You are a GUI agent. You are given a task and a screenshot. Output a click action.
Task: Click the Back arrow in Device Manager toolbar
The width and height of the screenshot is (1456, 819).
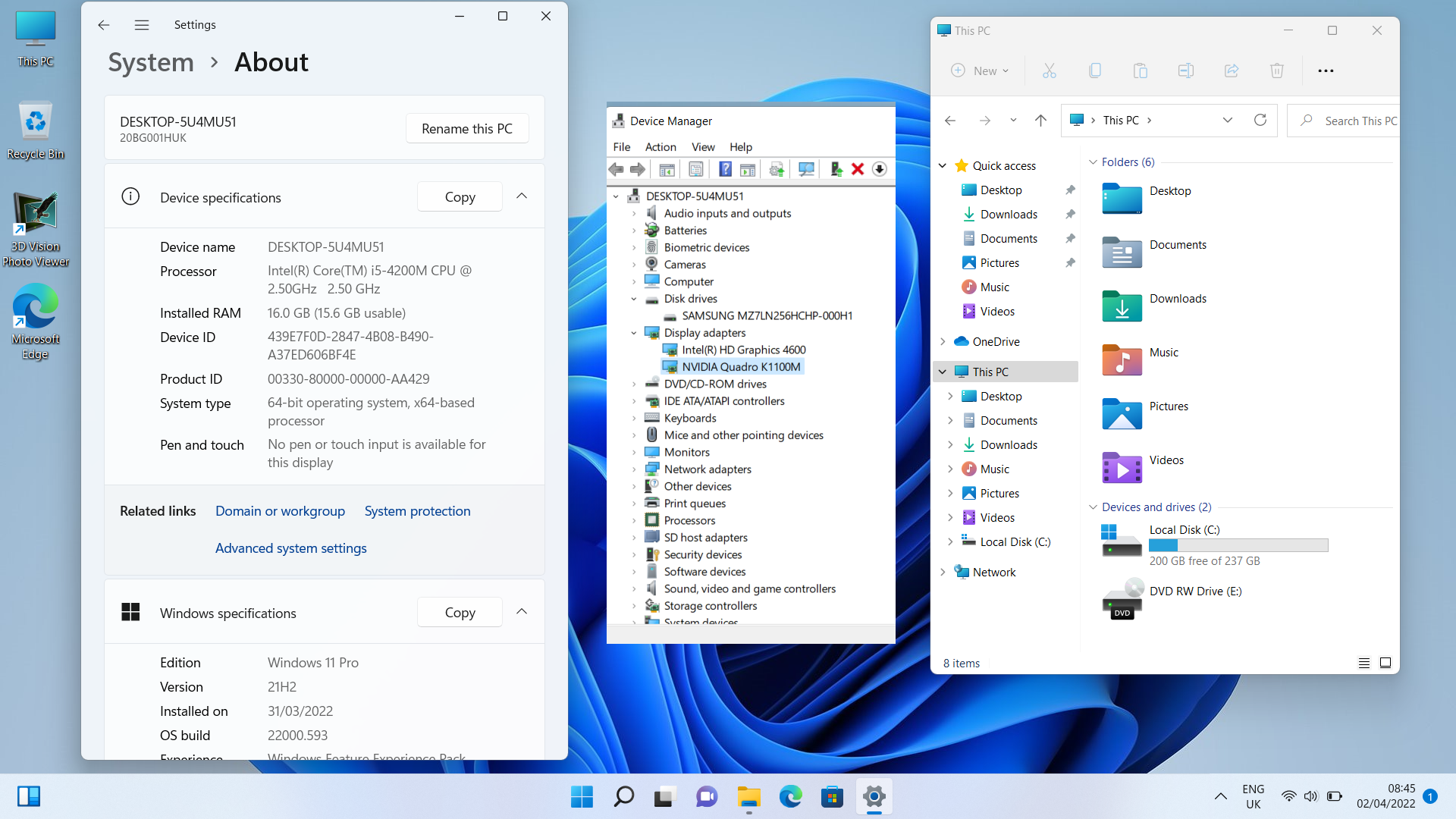pos(617,169)
